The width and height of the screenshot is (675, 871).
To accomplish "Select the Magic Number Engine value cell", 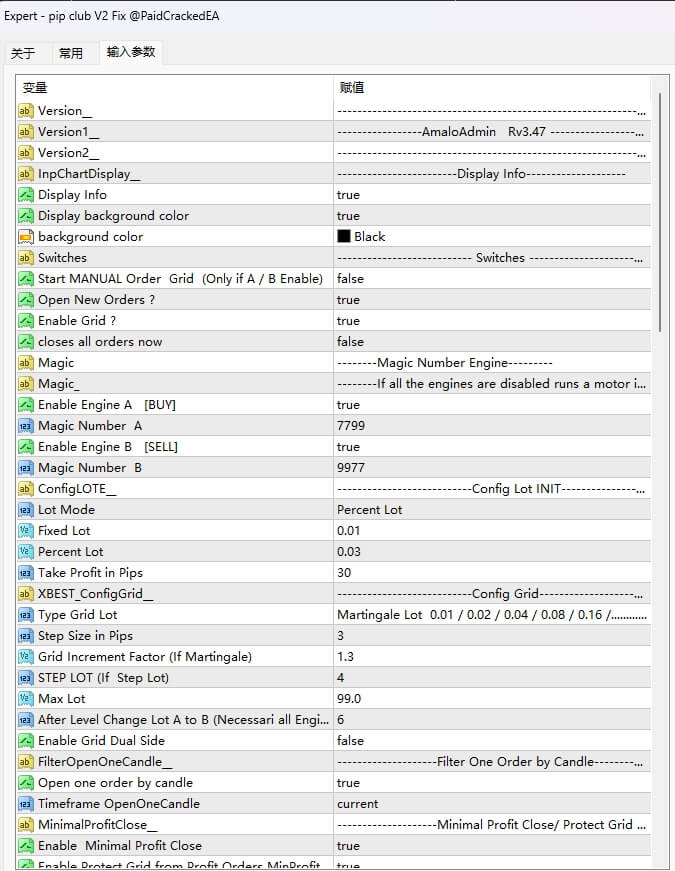I will [x=492, y=363].
